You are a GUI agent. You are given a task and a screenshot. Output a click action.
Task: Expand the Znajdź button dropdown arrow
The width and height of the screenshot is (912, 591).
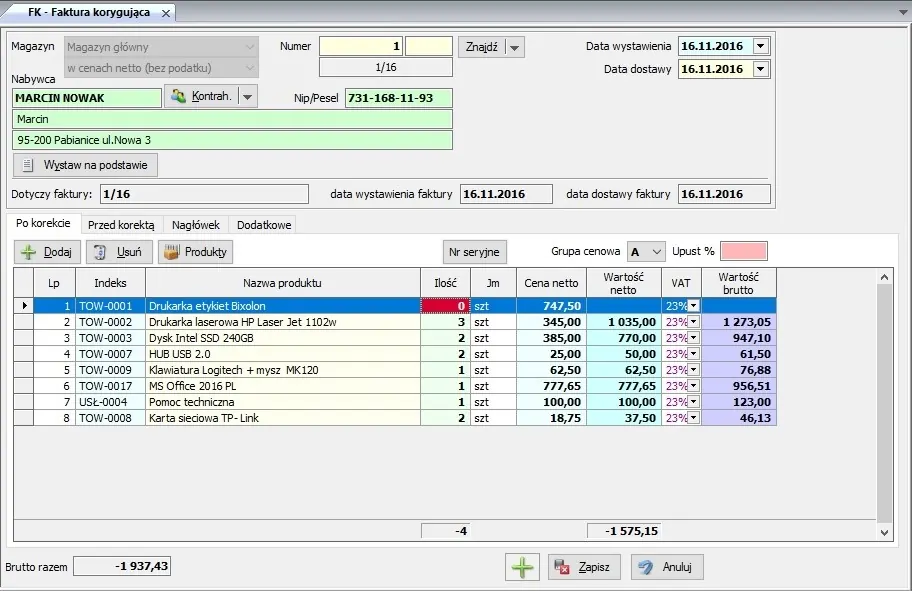pos(515,47)
